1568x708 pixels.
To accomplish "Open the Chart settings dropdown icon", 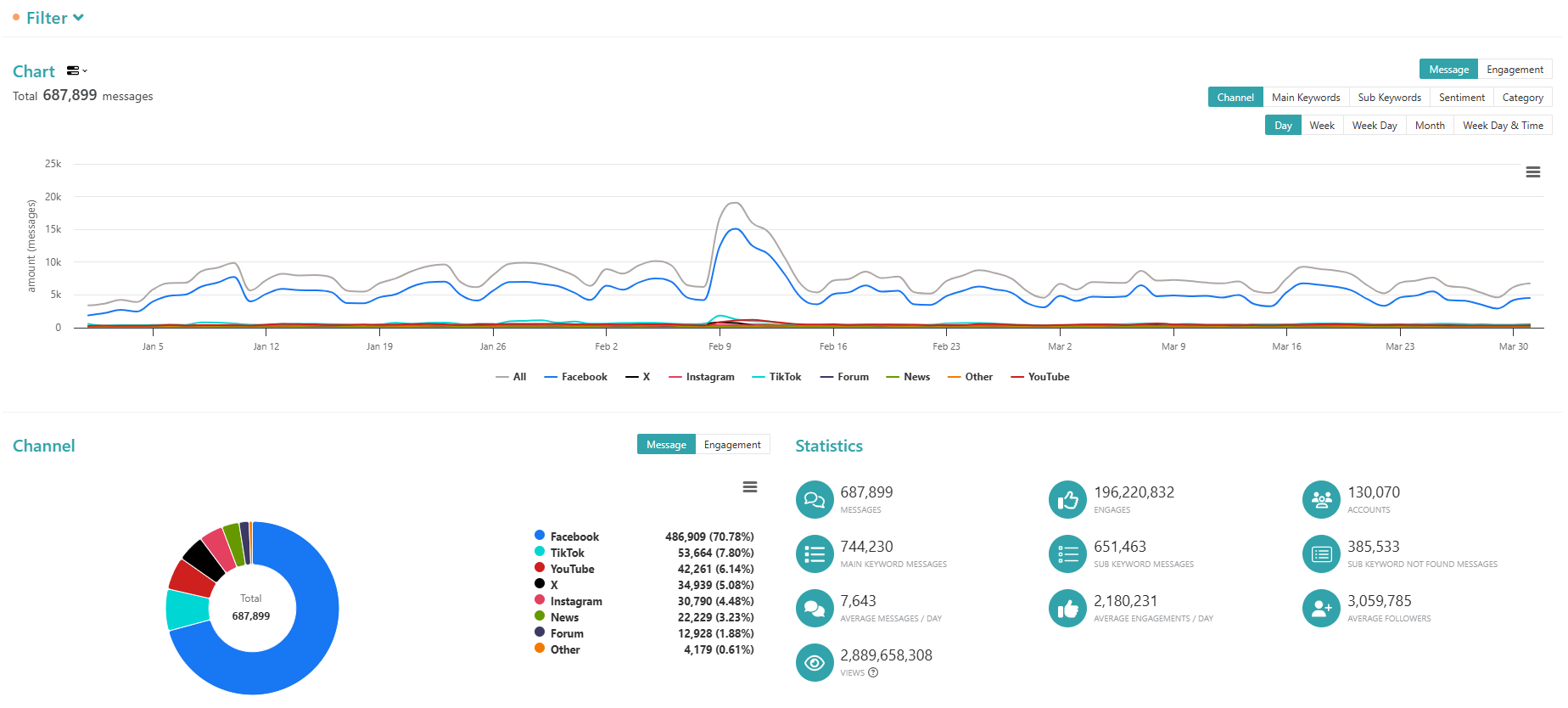I will pos(77,70).
